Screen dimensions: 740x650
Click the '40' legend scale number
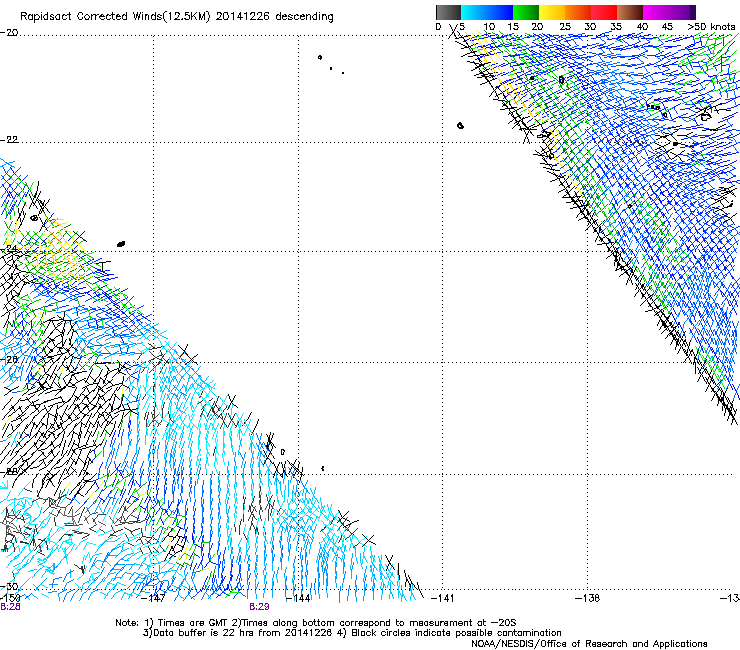tap(642, 27)
